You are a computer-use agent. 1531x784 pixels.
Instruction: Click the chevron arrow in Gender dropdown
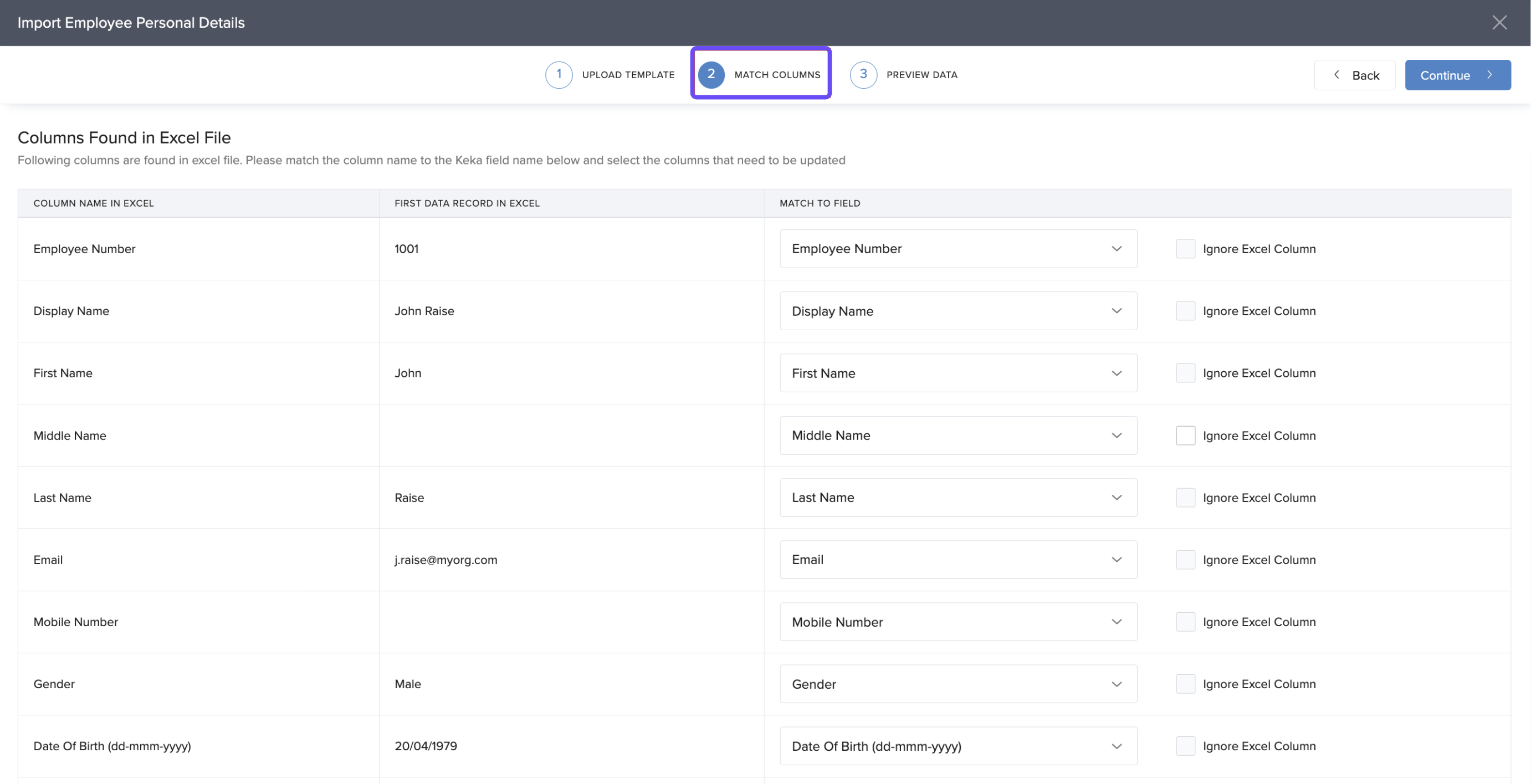point(1116,684)
